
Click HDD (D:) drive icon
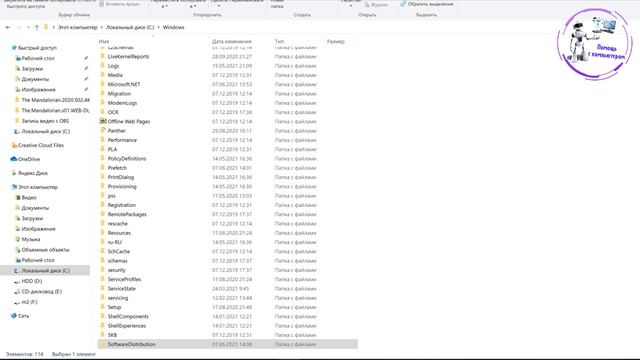coord(17,281)
